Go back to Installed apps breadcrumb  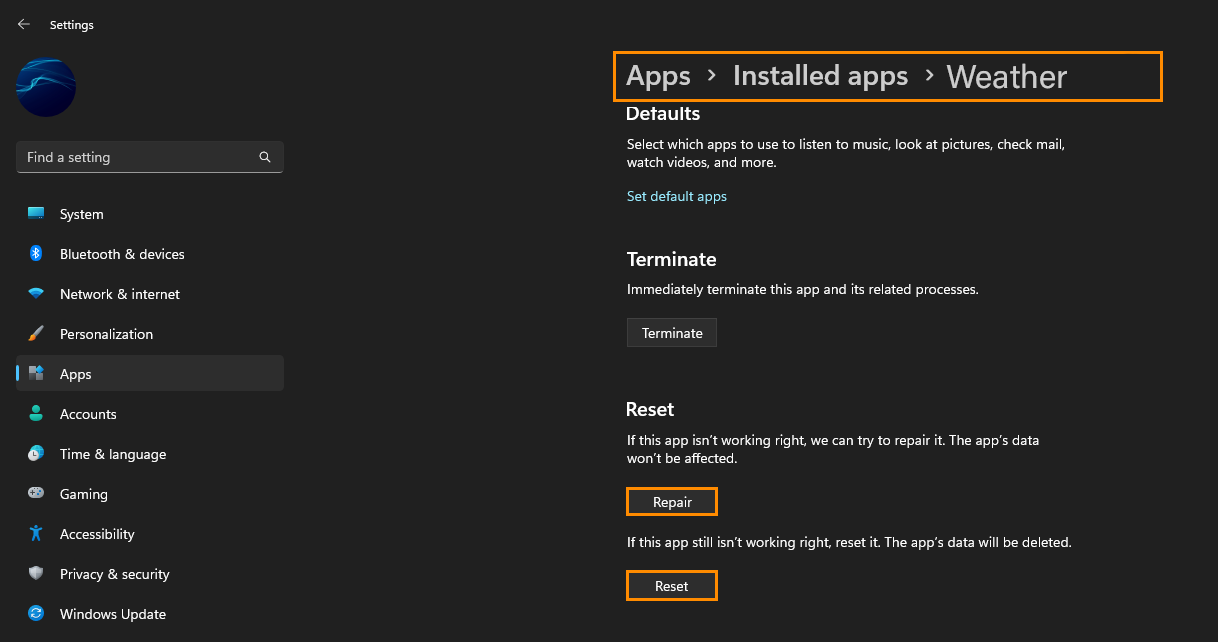click(x=820, y=76)
